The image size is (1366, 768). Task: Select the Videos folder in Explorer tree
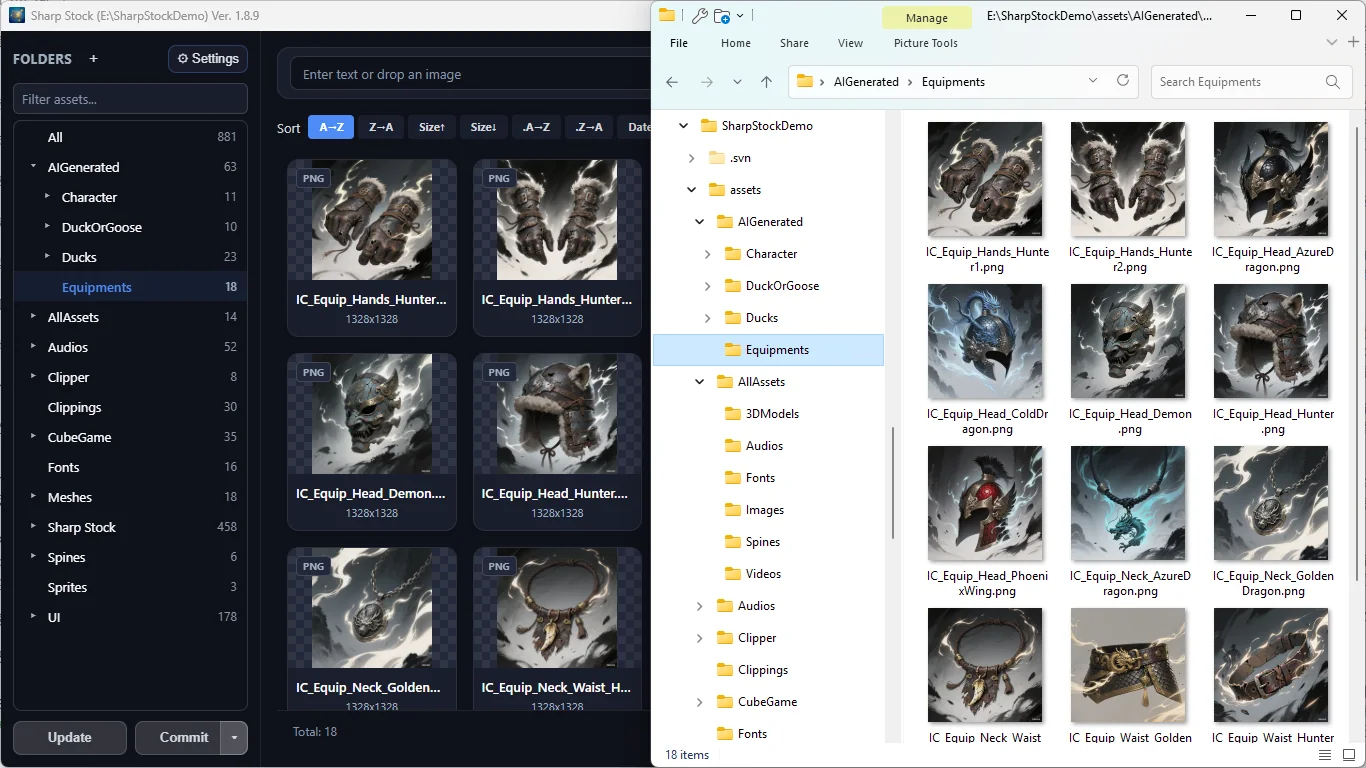point(764,574)
